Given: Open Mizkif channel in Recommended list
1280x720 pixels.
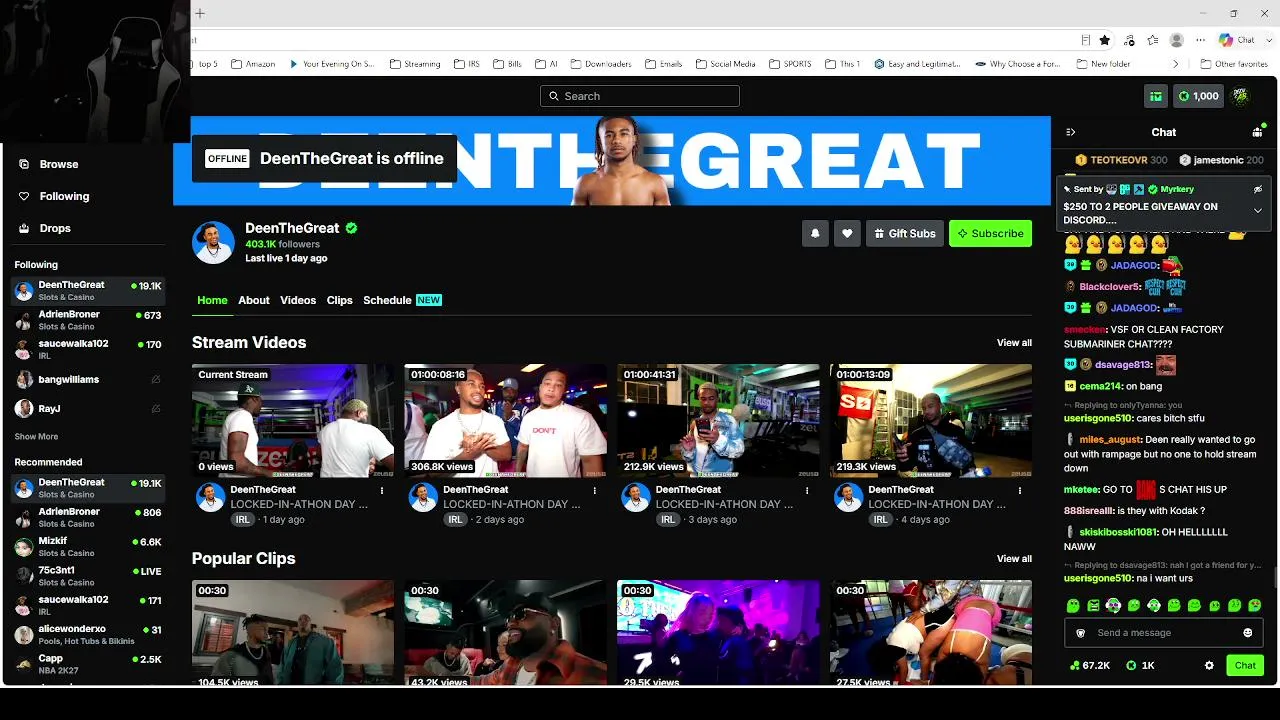Looking at the screenshot, I should [x=88, y=547].
